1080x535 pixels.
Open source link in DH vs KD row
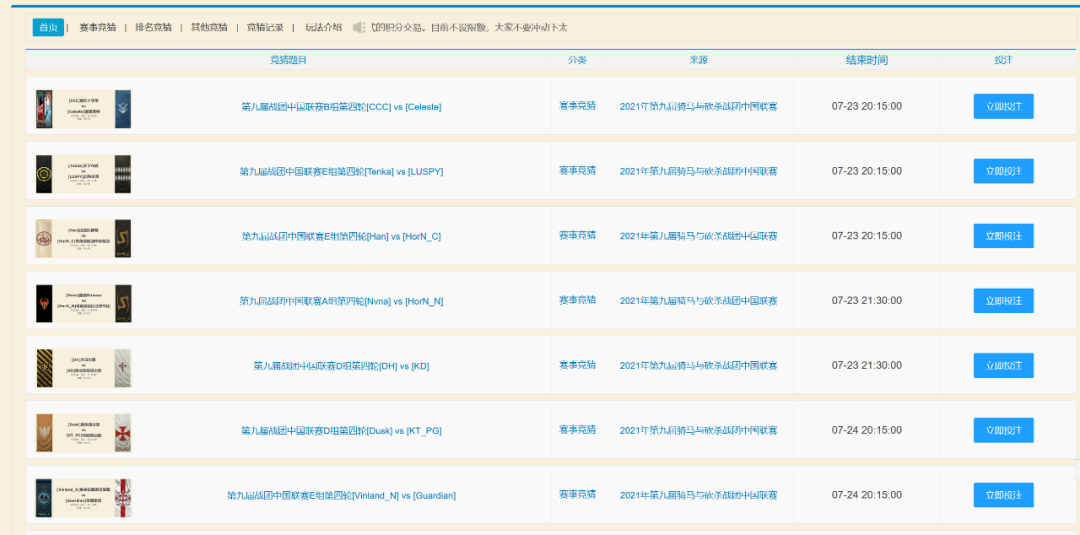point(698,366)
